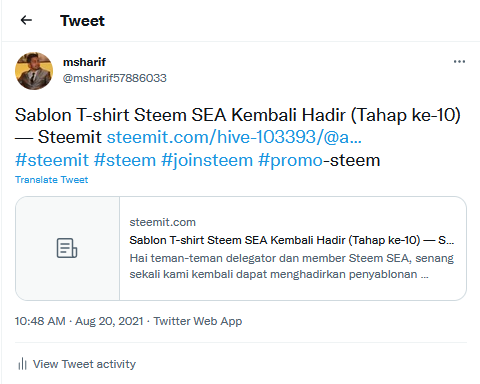Click the 10:48 AM timestamp
The image size is (480, 384).
pyautogui.click(x=40, y=321)
